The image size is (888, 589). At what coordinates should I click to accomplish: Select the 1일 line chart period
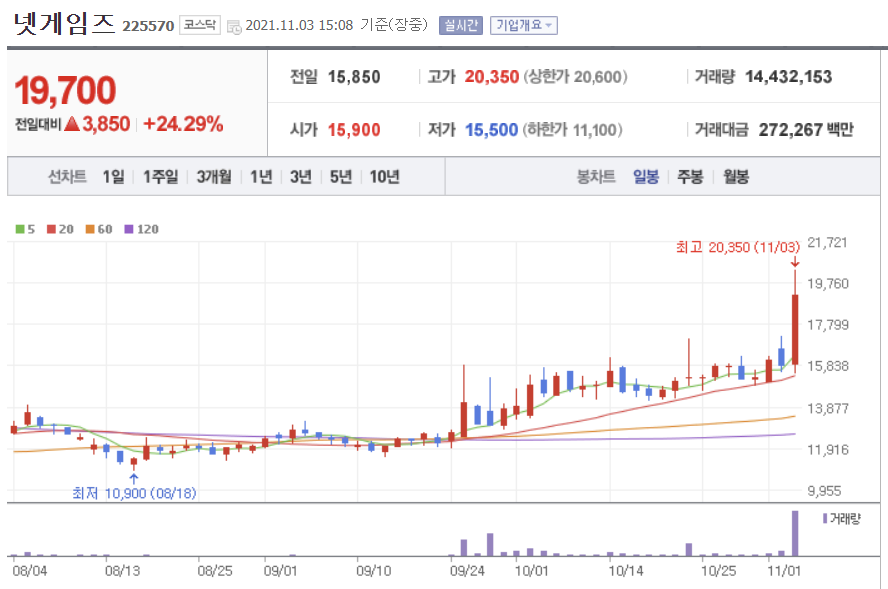pyautogui.click(x=113, y=177)
